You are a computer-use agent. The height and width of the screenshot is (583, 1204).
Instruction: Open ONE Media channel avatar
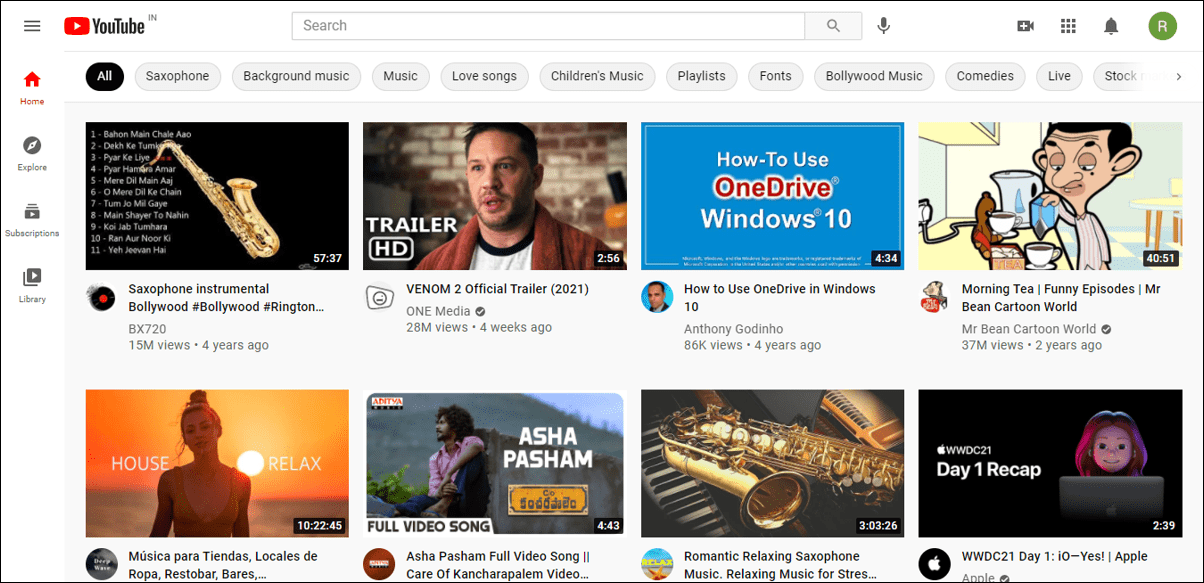[x=379, y=298]
